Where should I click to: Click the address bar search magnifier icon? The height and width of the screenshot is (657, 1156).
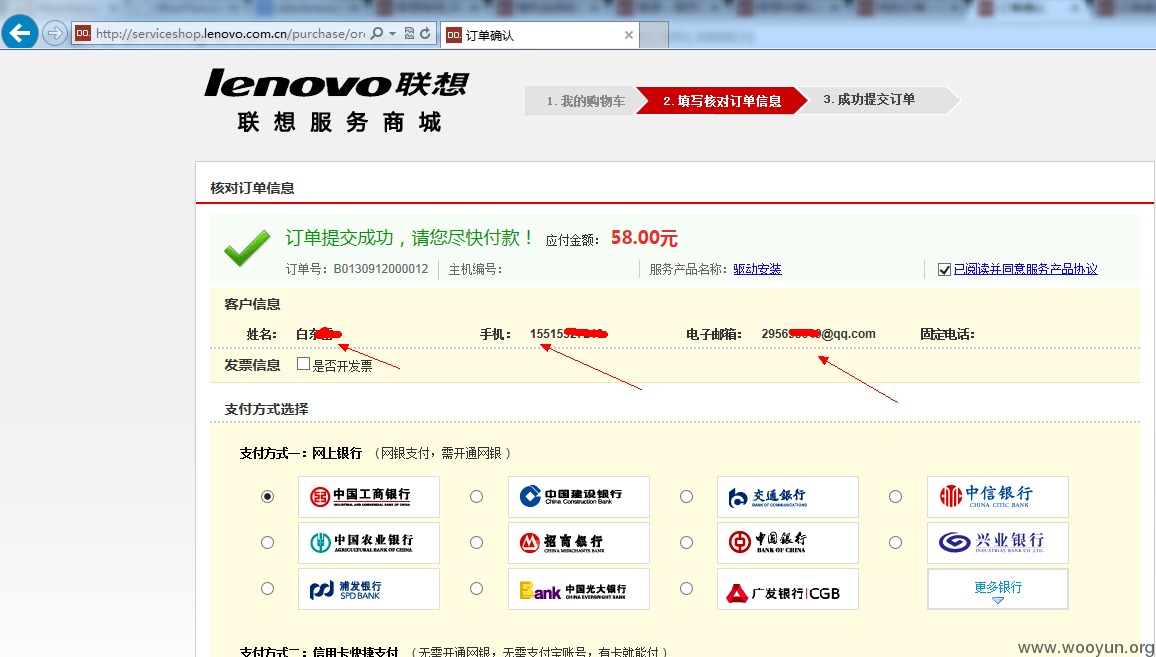[x=377, y=33]
